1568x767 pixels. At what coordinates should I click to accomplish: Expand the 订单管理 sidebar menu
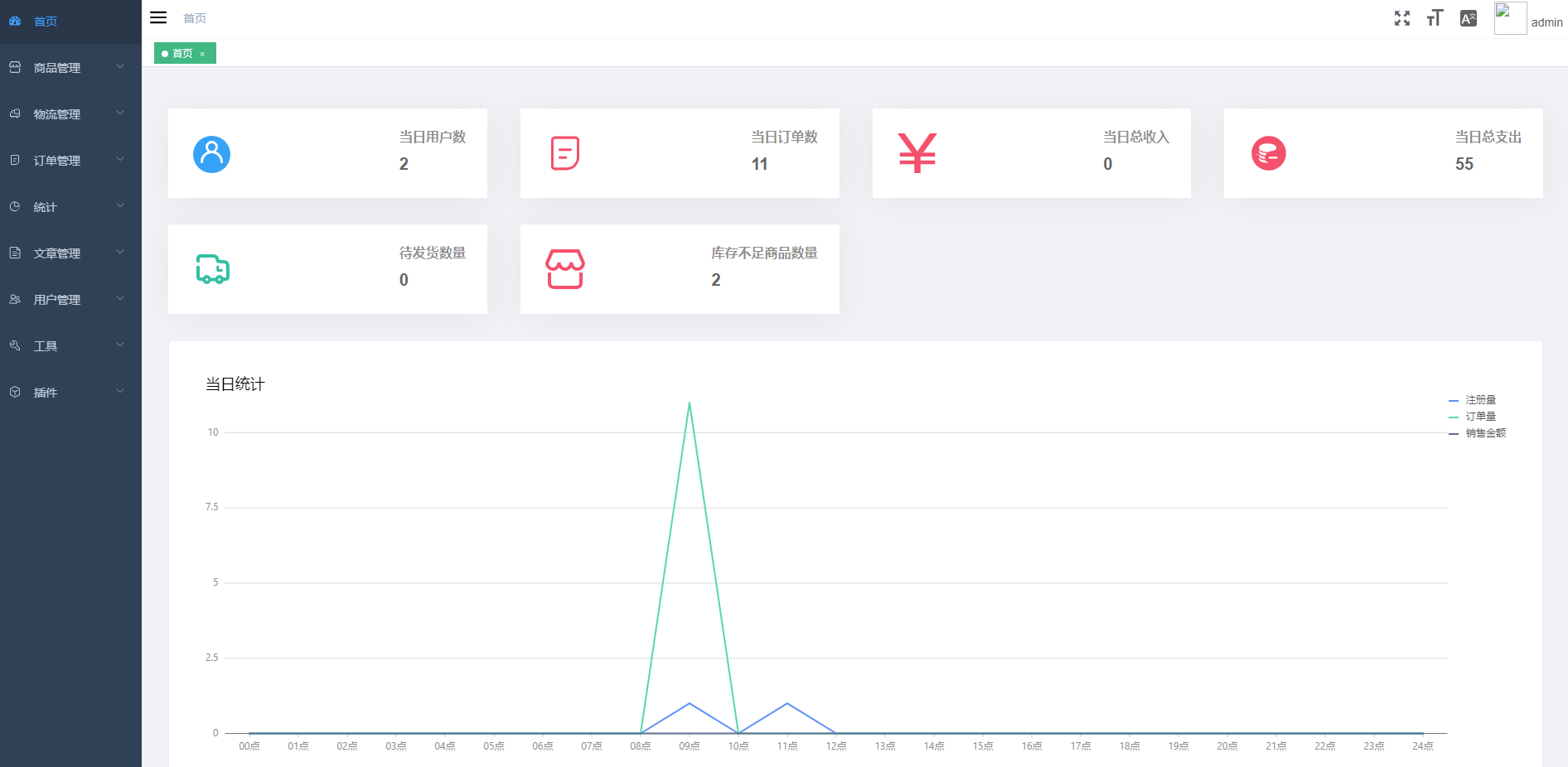click(70, 161)
